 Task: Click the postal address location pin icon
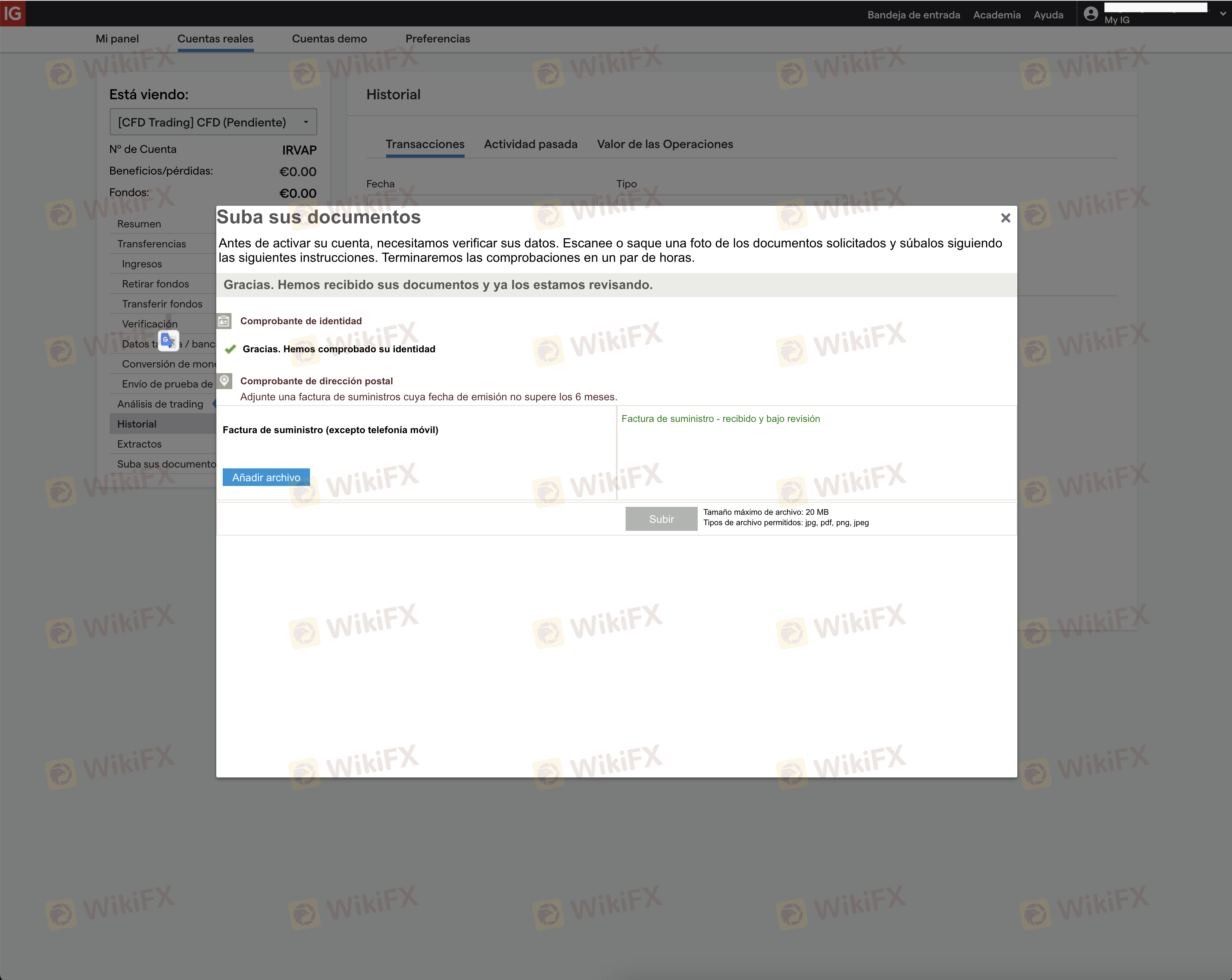tap(225, 380)
